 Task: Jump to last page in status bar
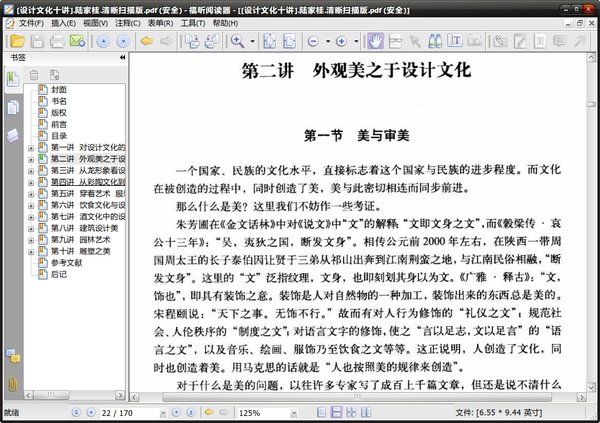coord(191,412)
